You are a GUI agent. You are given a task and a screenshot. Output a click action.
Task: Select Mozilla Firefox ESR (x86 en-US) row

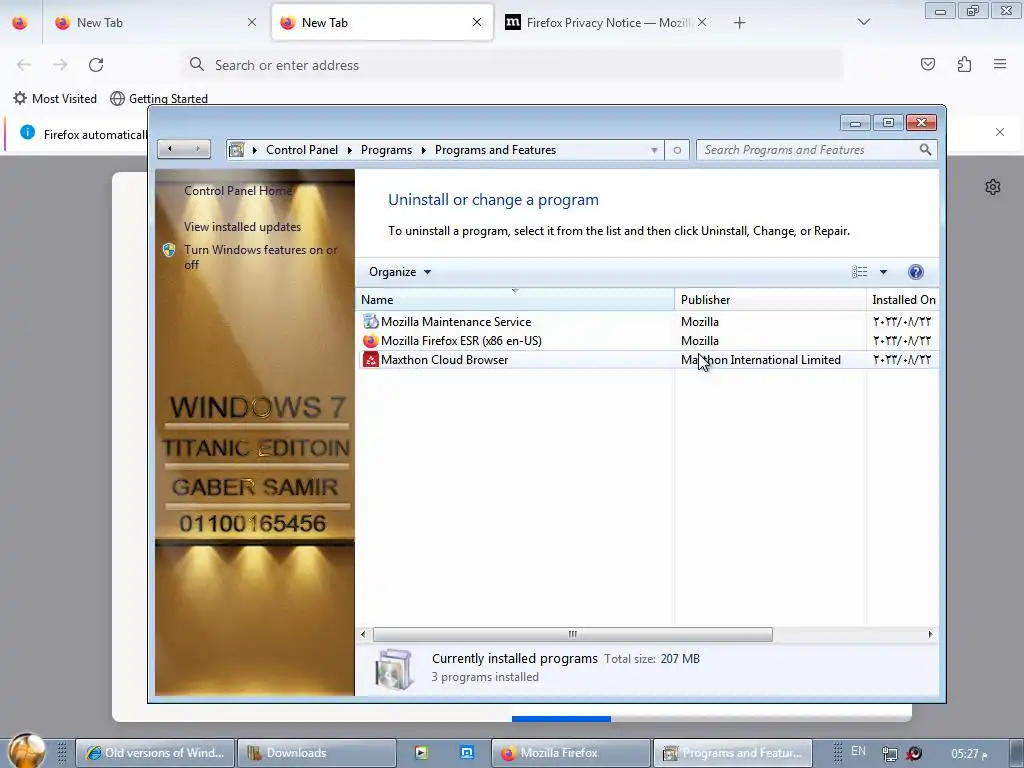pyautogui.click(x=648, y=340)
